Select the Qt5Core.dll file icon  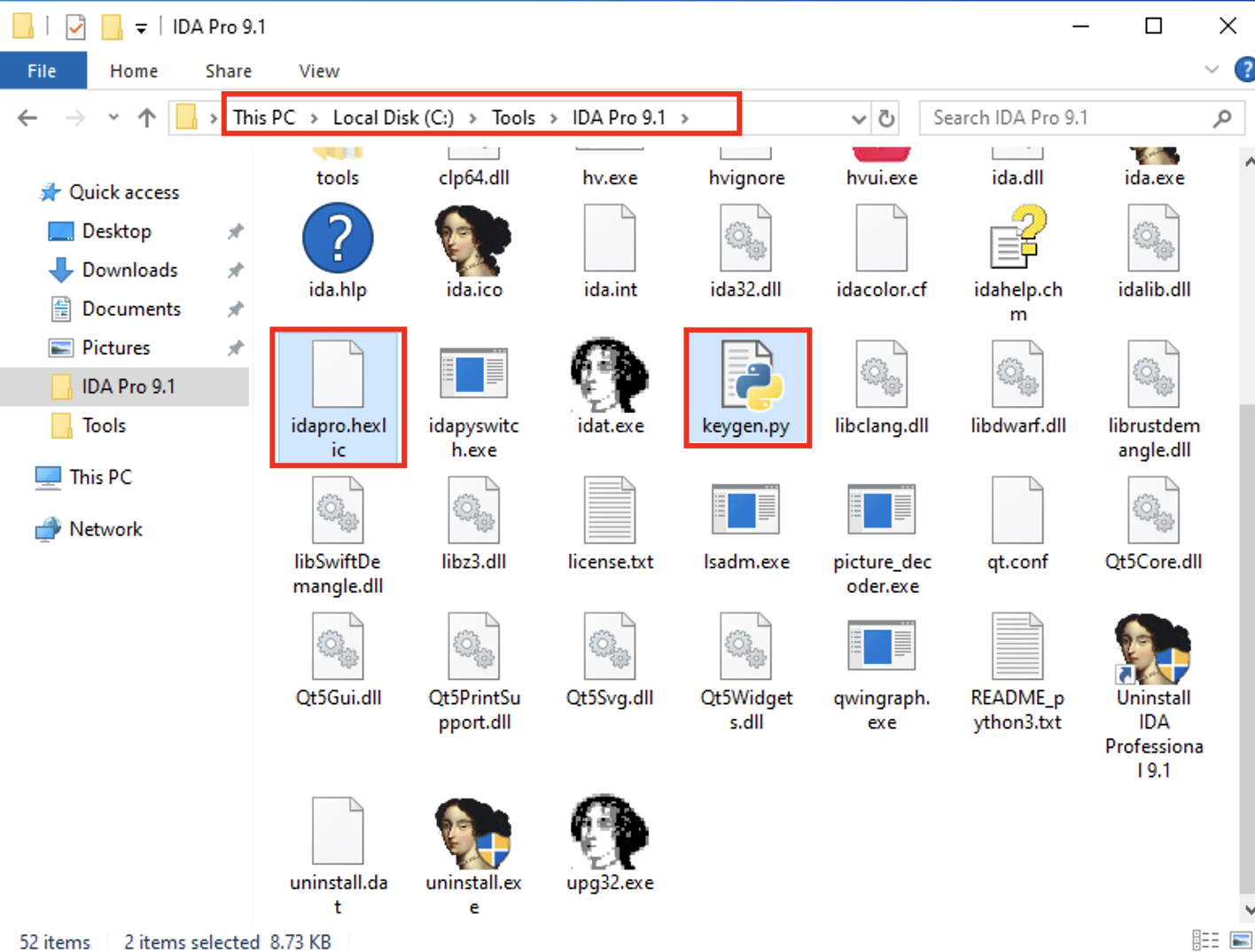1154,511
